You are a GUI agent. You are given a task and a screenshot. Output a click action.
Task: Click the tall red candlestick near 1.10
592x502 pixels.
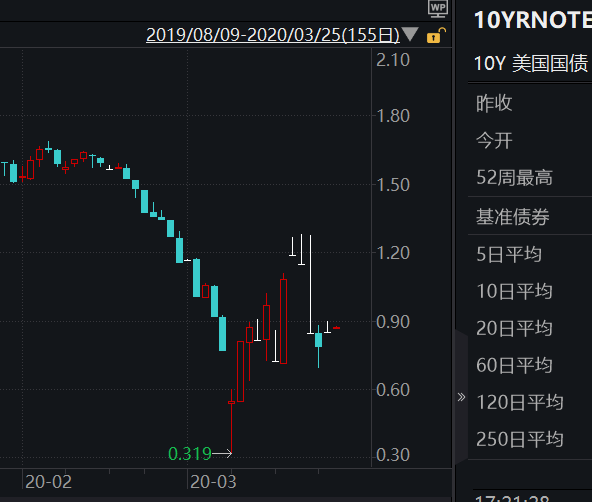click(x=284, y=321)
